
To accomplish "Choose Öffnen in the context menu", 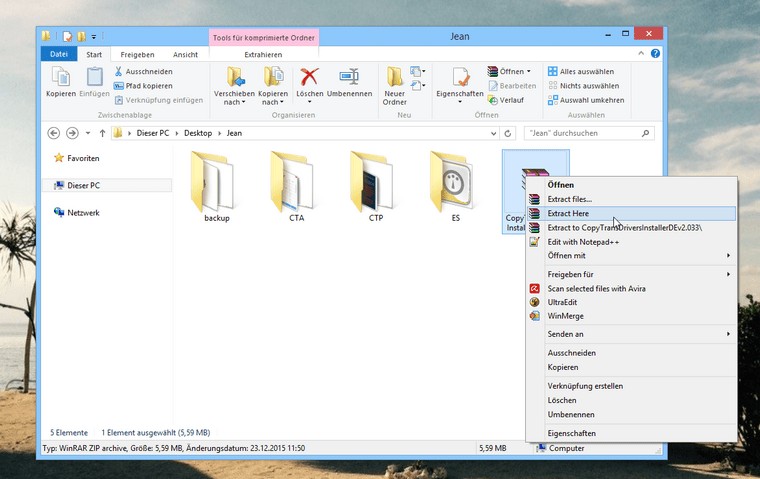I will coord(631,185).
